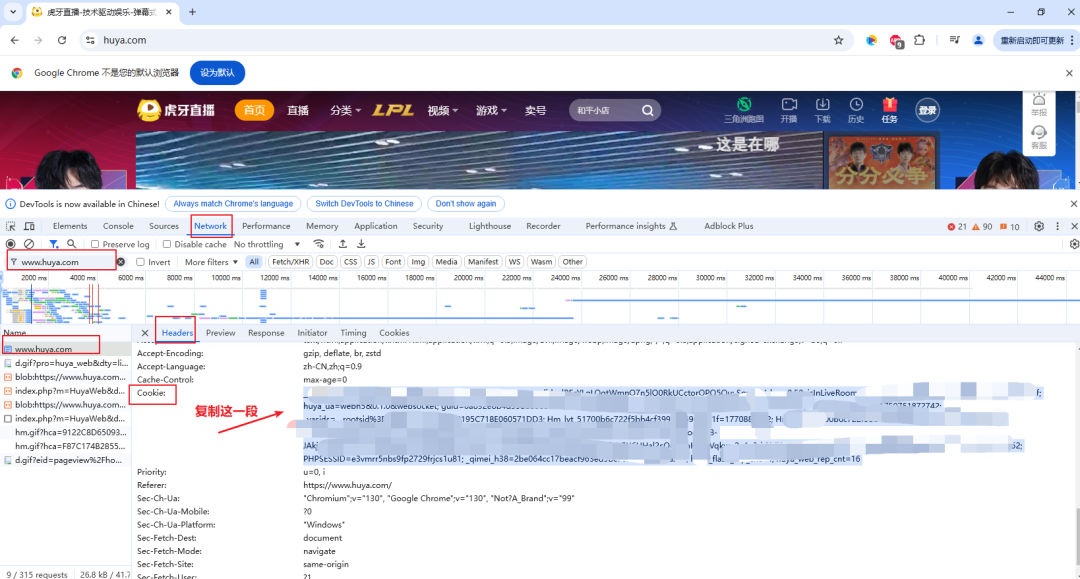Clear the network log
Screen dimensions: 1080x579
point(29,244)
